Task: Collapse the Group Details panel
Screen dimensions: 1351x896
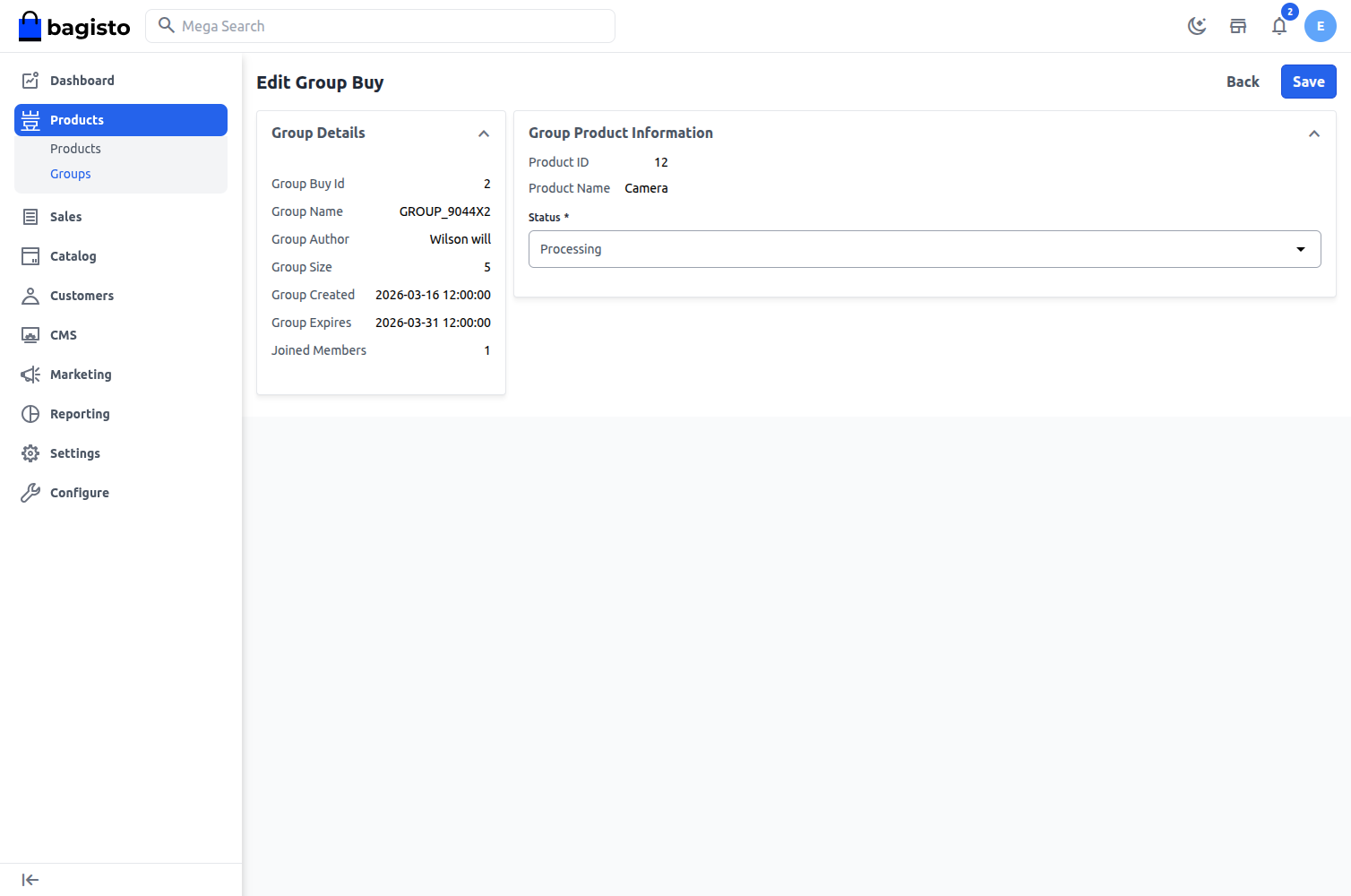Action: (x=484, y=133)
